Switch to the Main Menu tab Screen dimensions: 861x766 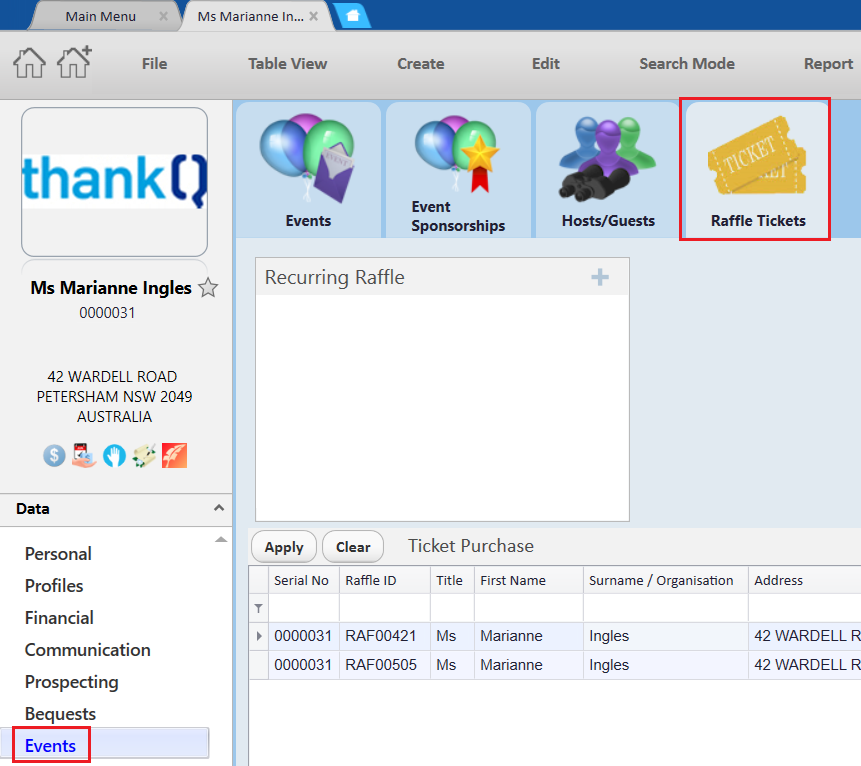tap(100, 16)
